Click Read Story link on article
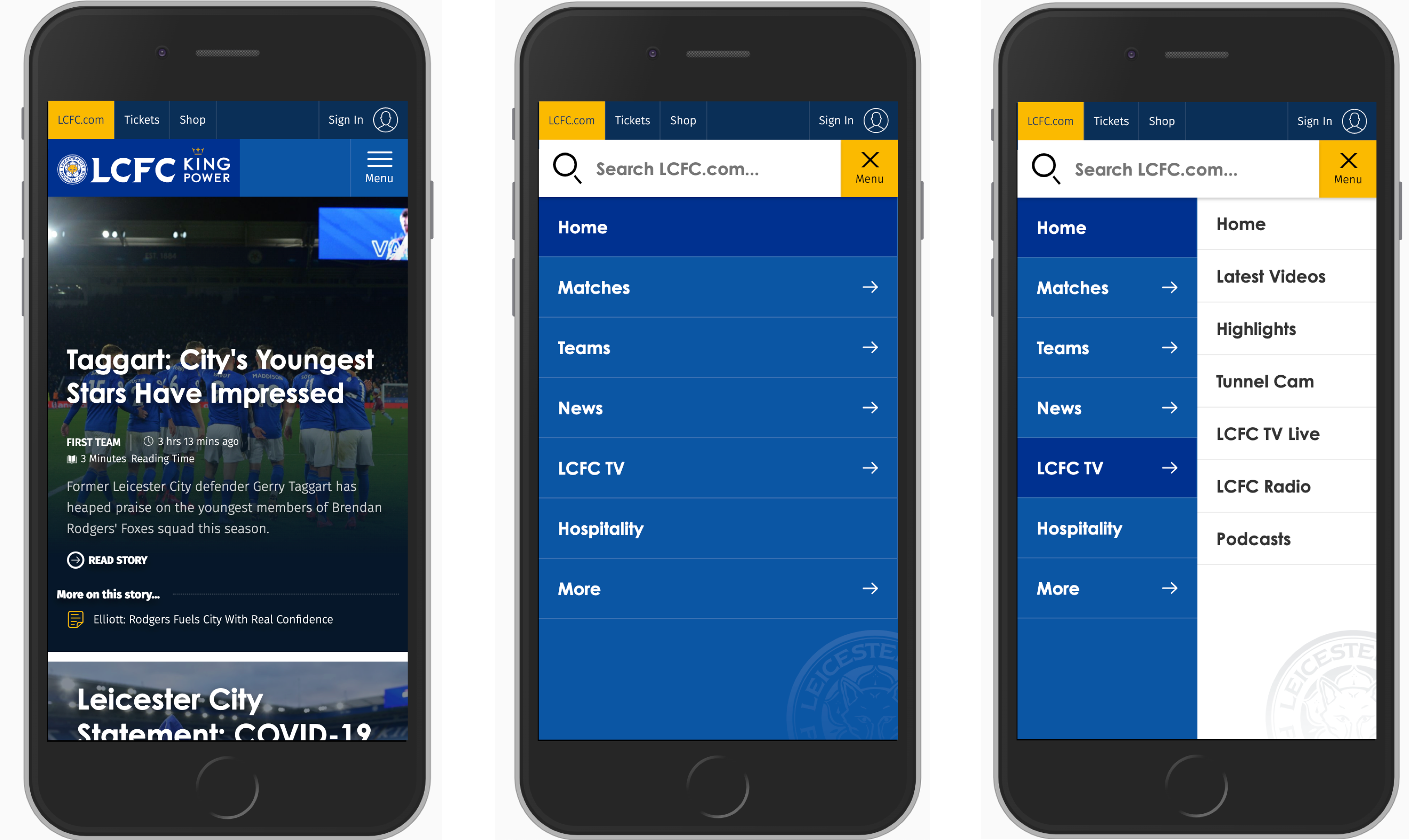The width and height of the screenshot is (1409, 840). 107,559
